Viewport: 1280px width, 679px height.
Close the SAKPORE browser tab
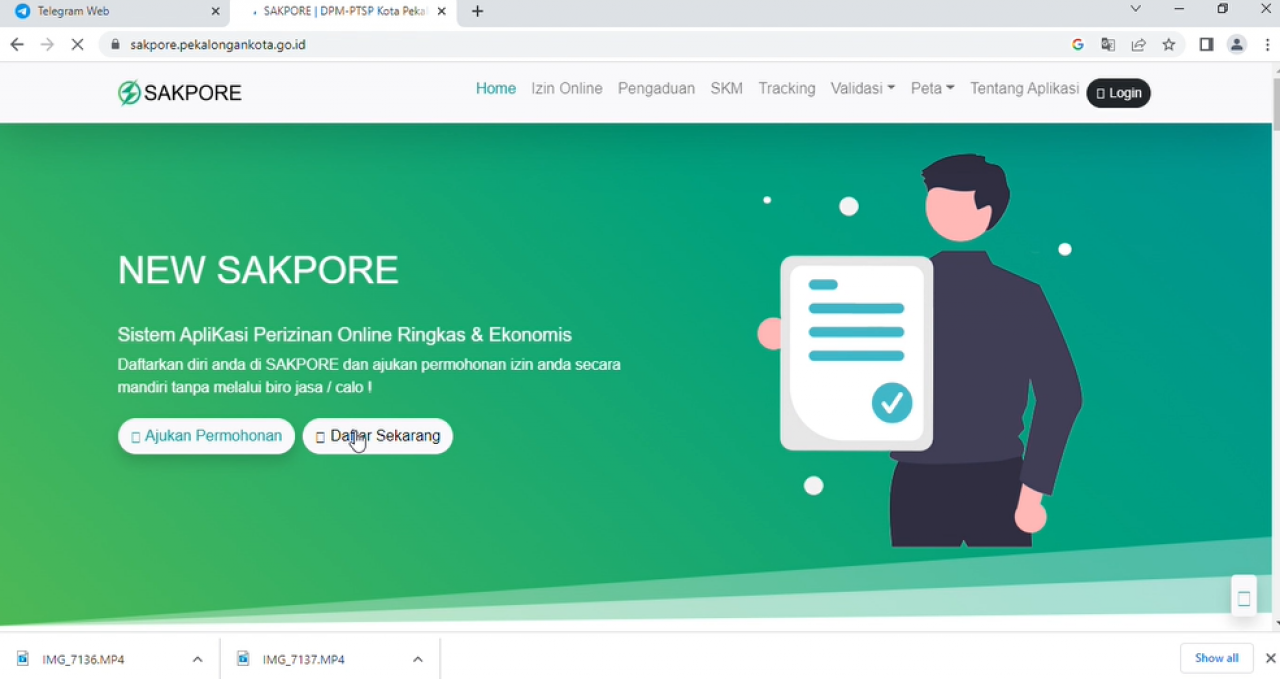tap(441, 11)
